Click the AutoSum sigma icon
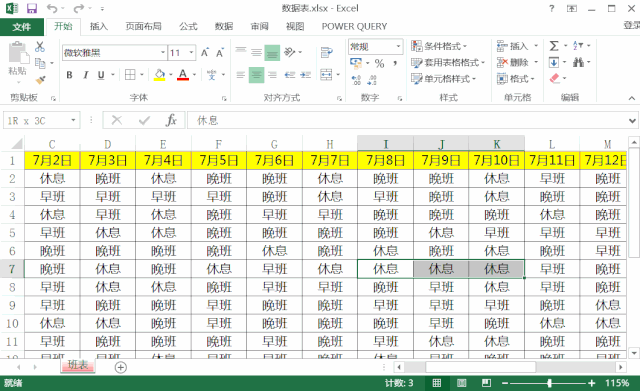 [554, 46]
